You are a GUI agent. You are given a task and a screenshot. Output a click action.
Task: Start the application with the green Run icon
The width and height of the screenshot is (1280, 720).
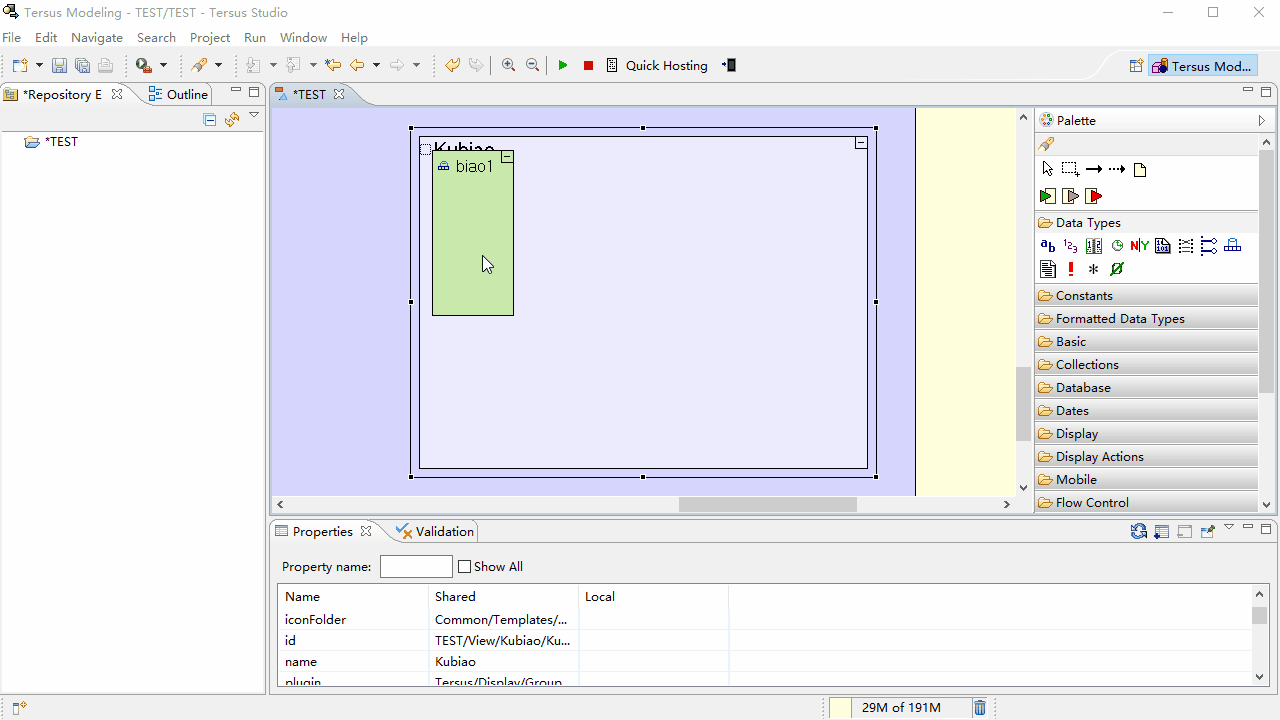point(563,65)
